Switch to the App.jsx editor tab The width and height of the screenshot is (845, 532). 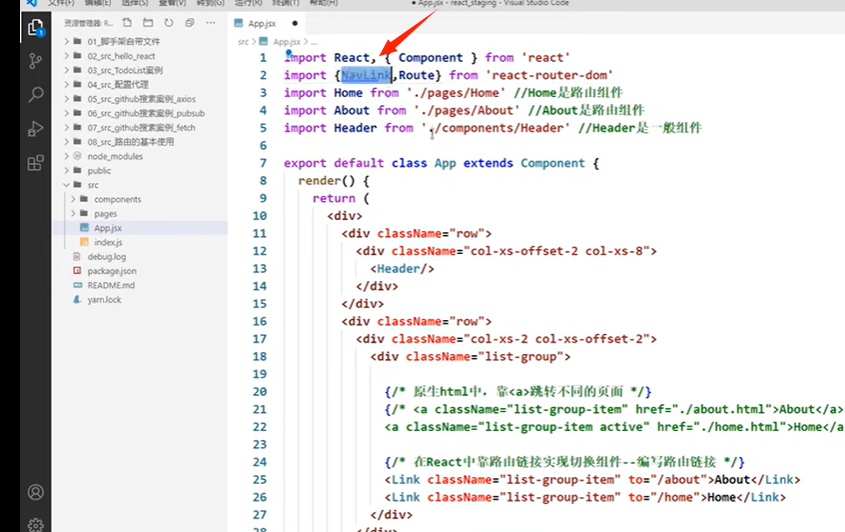click(x=262, y=23)
